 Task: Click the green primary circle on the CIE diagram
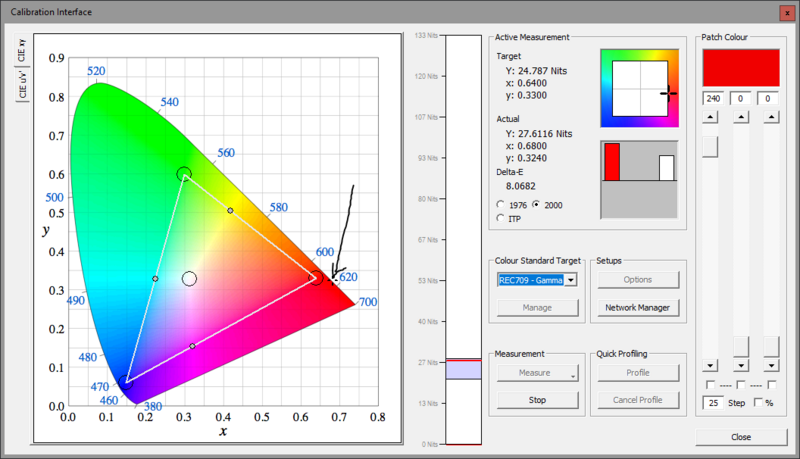pos(184,174)
